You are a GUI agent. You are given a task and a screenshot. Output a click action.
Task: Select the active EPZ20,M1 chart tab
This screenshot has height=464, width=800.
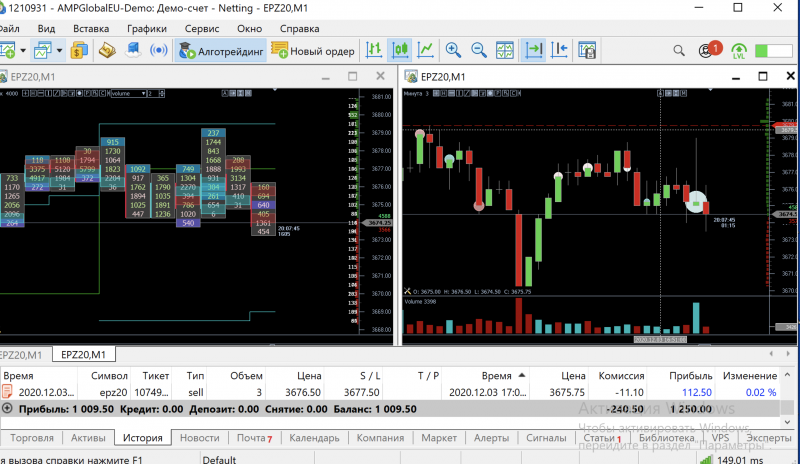(x=83, y=354)
